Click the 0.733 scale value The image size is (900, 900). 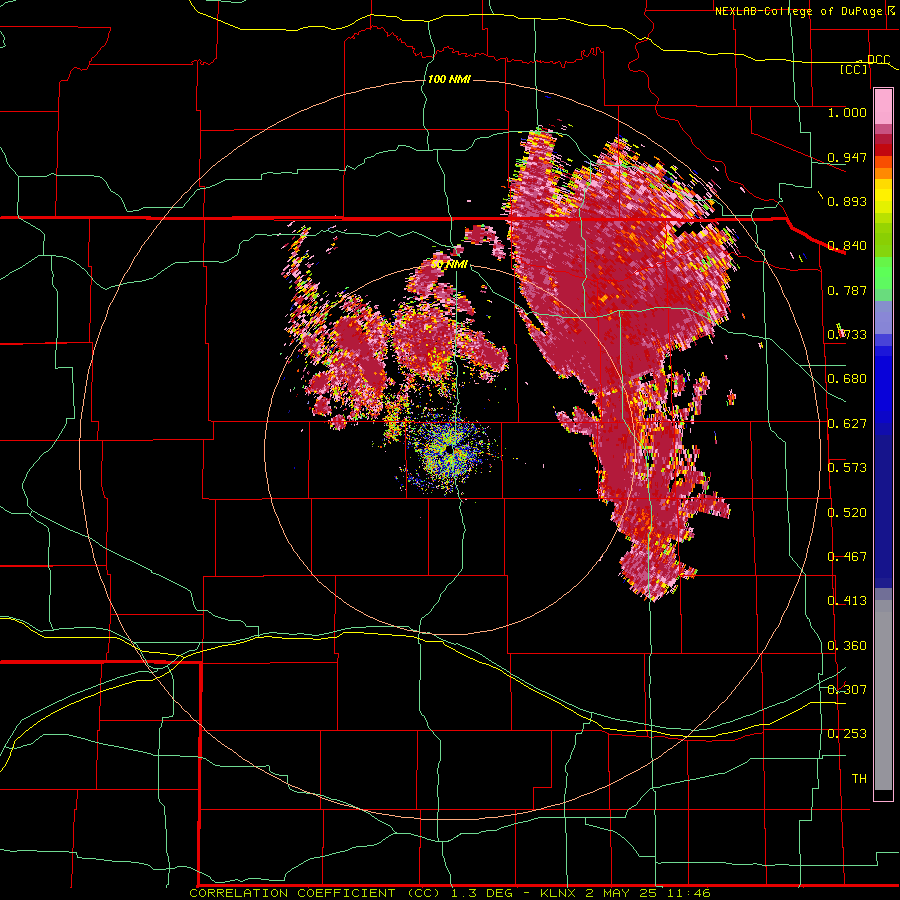847,335
